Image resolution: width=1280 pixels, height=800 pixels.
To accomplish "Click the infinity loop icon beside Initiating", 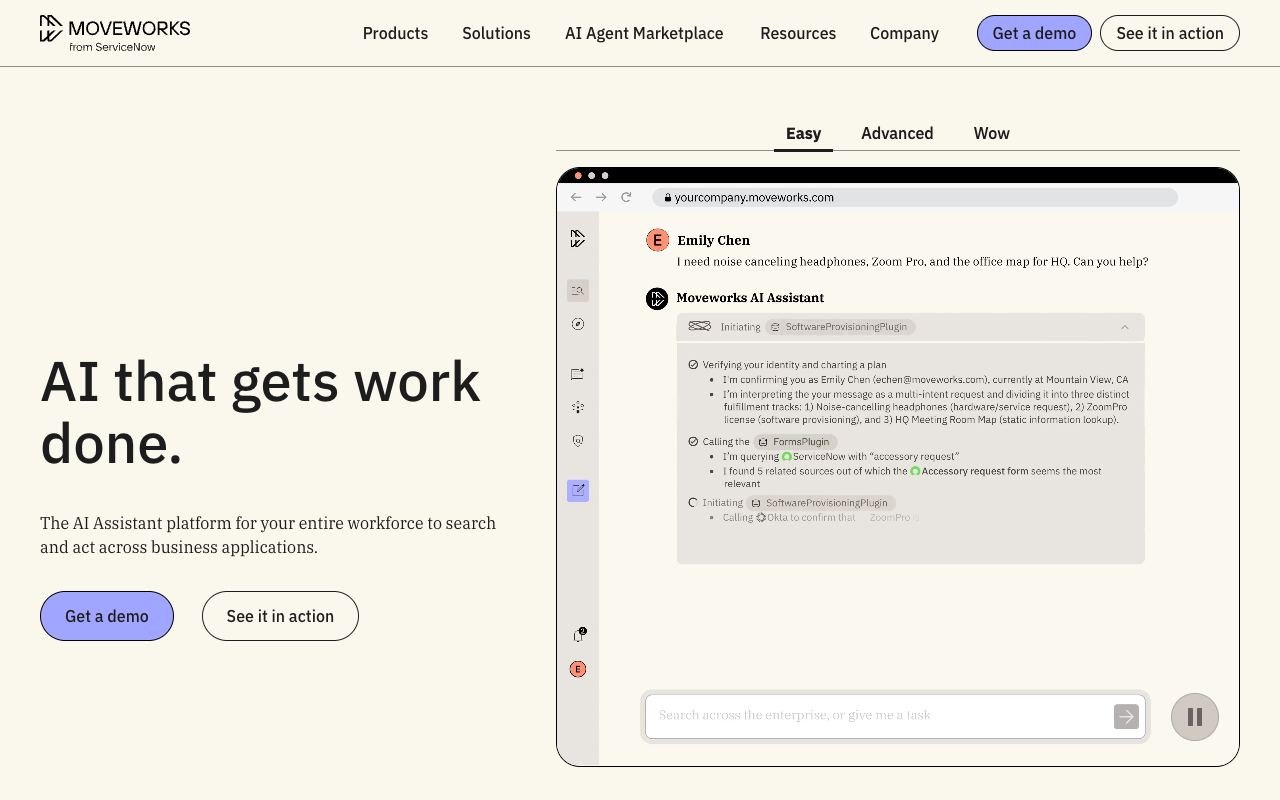I will [700, 327].
